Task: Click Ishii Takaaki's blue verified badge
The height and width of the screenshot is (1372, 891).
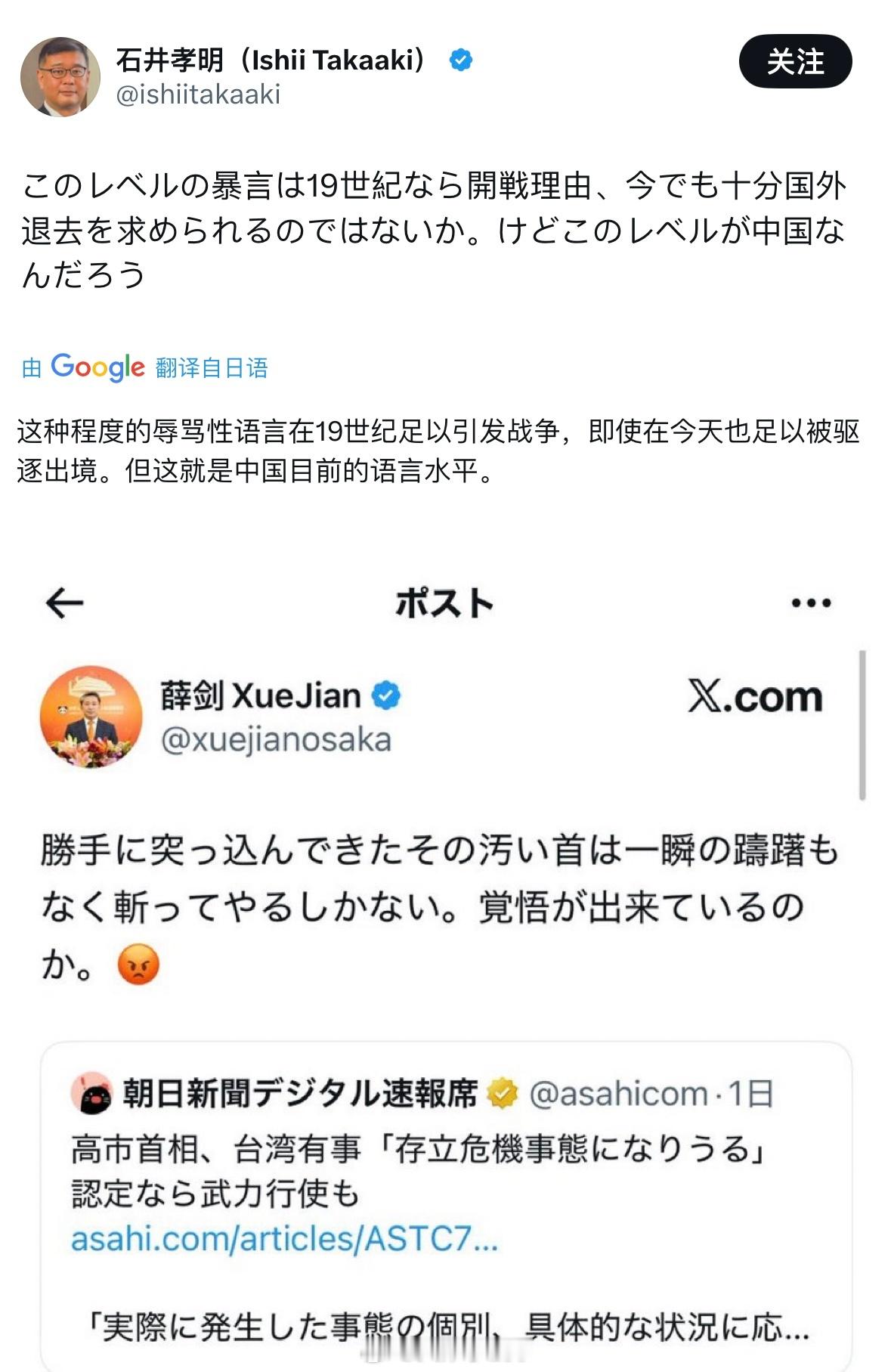Action: [x=461, y=60]
